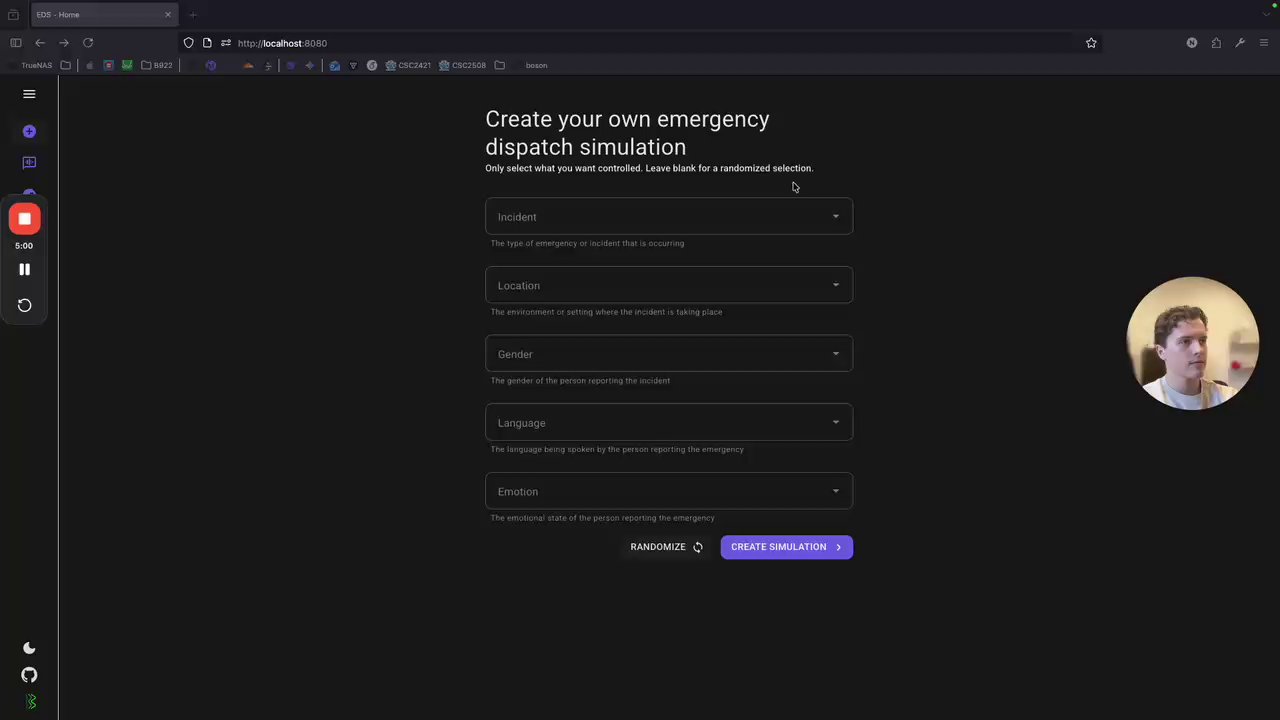Open the GitHub repository icon

tap(29, 675)
